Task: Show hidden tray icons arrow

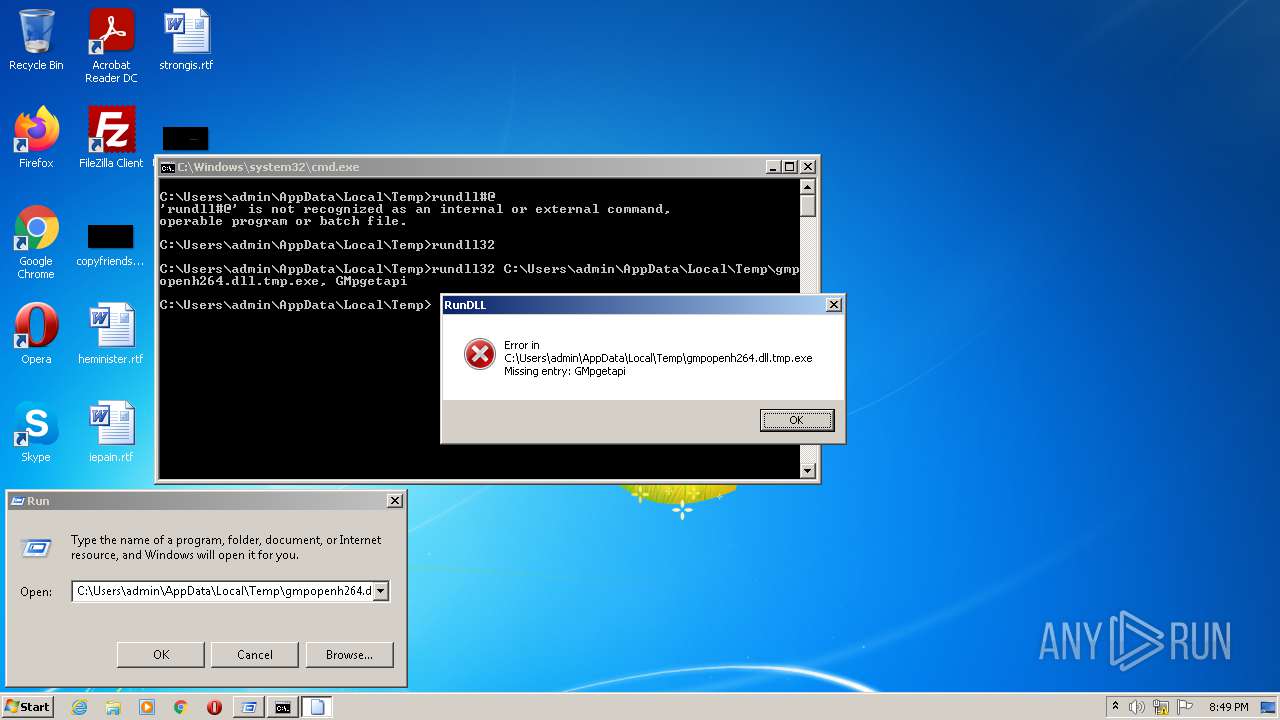Action: (x=1115, y=706)
